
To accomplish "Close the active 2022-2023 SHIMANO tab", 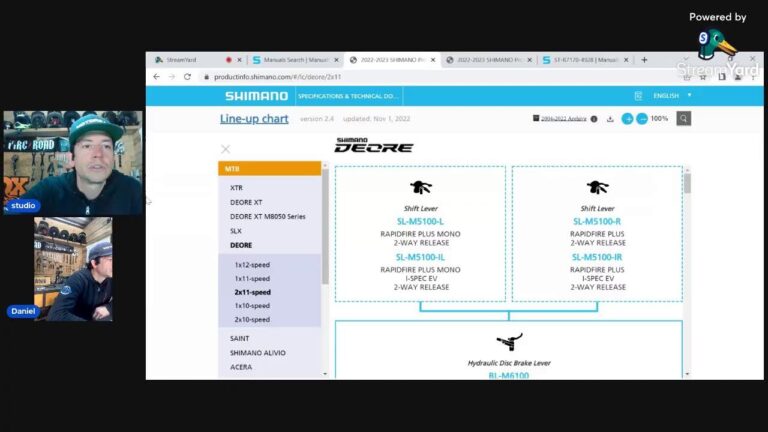I will [x=432, y=60].
